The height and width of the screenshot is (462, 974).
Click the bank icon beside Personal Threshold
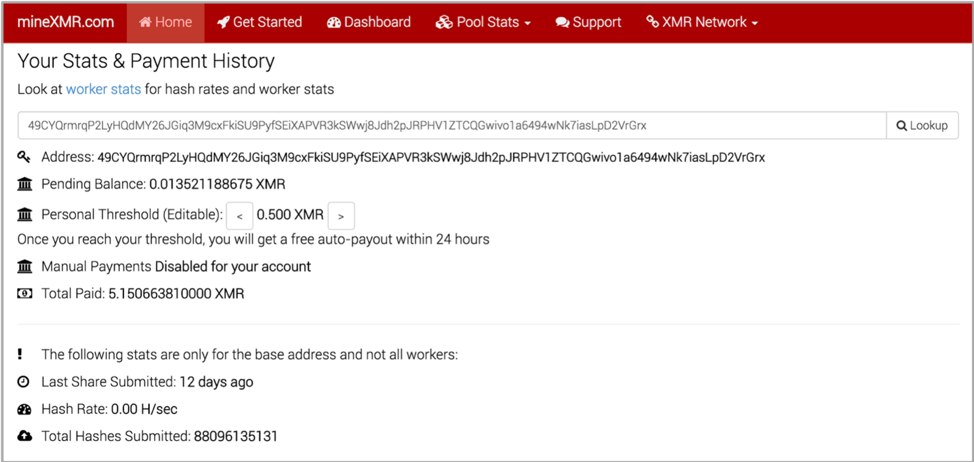click(24, 215)
